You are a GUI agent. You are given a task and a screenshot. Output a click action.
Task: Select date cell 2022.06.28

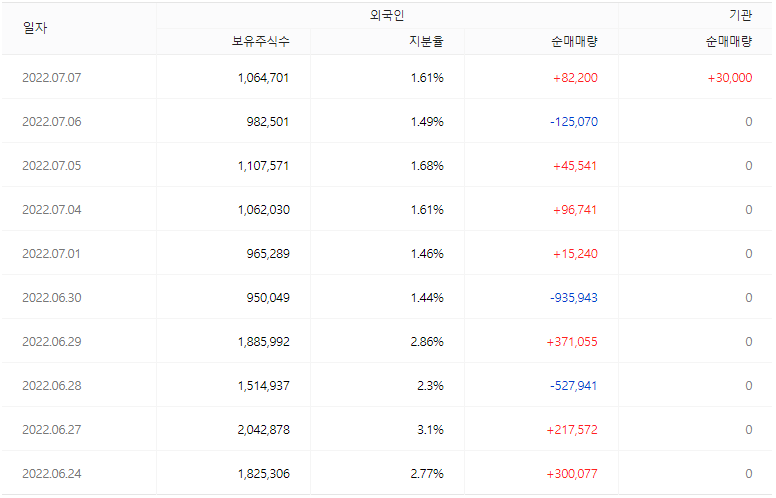click(52, 386)
